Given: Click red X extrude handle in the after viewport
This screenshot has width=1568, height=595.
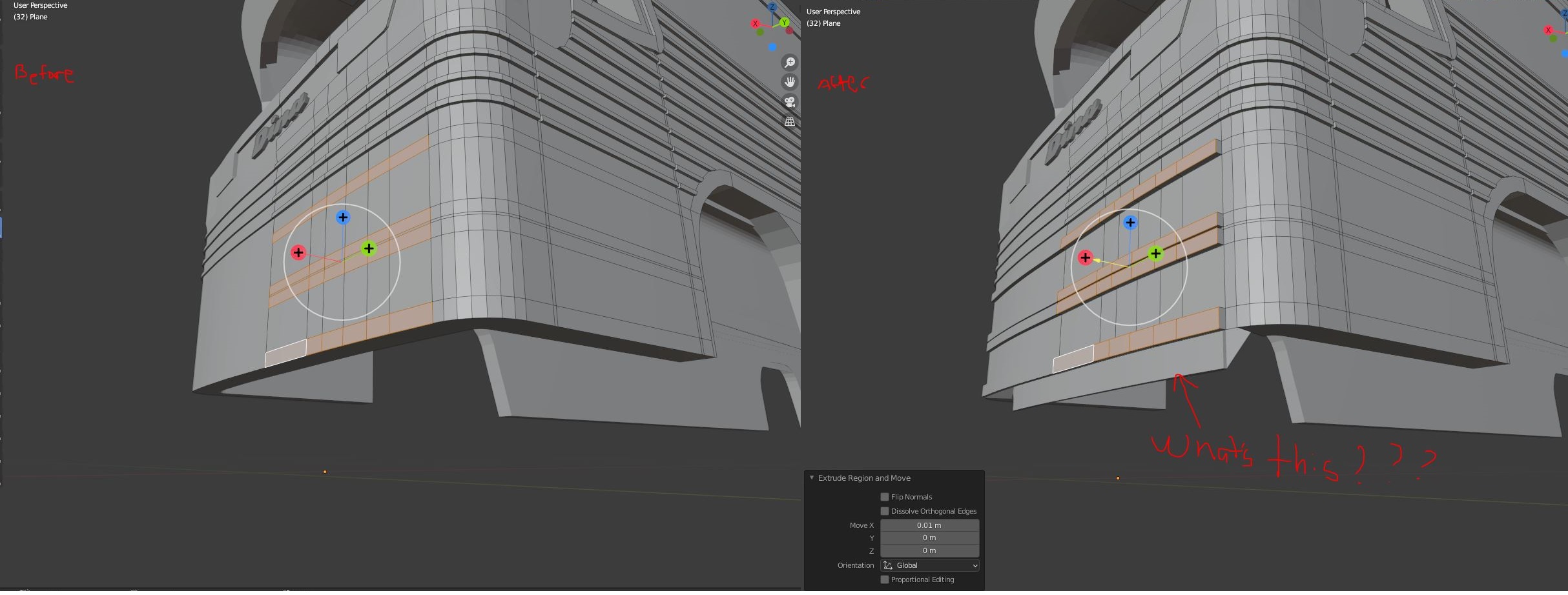Looking at the screenshot, I should pyautogui.click(x=1085, y=258).
